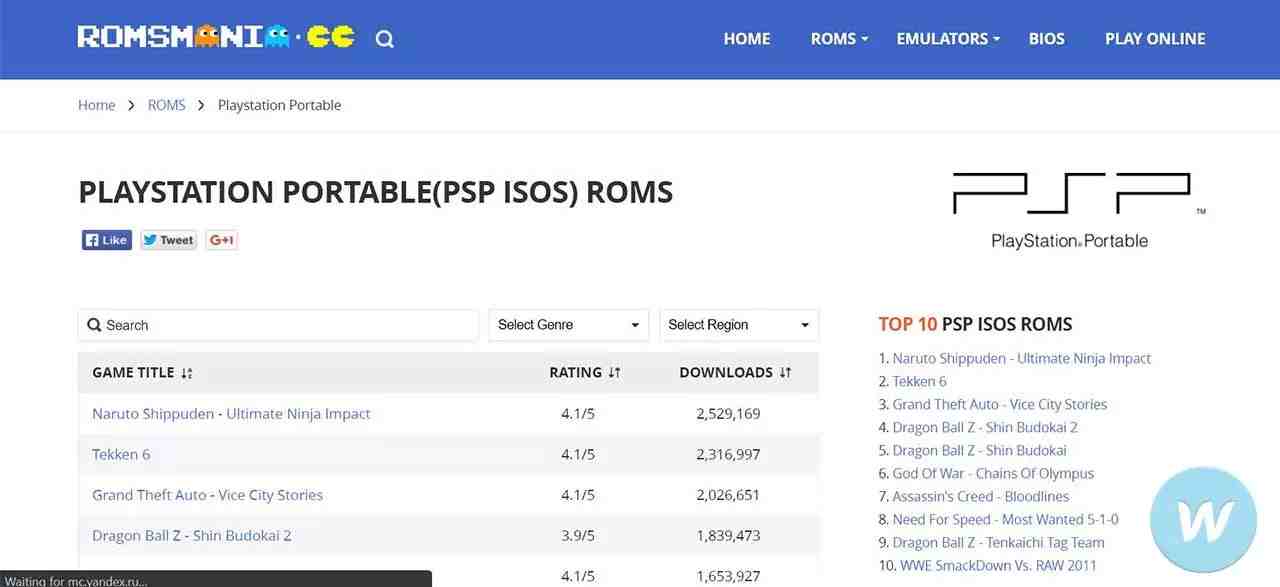
Task: Click the Google +1 button
Action: 222,240
